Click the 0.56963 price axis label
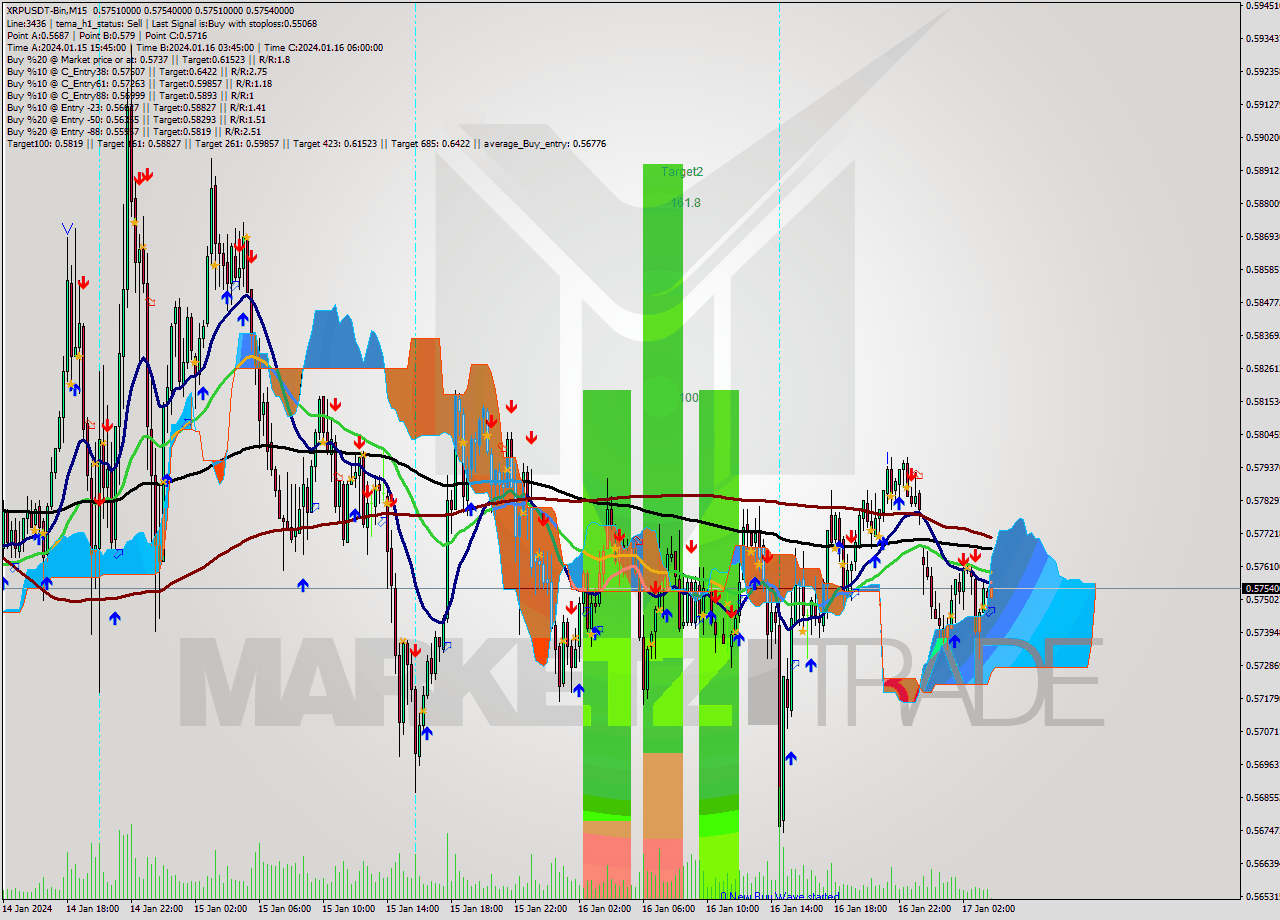Viewport: 1280px width, 920px height. (1263, 764)
